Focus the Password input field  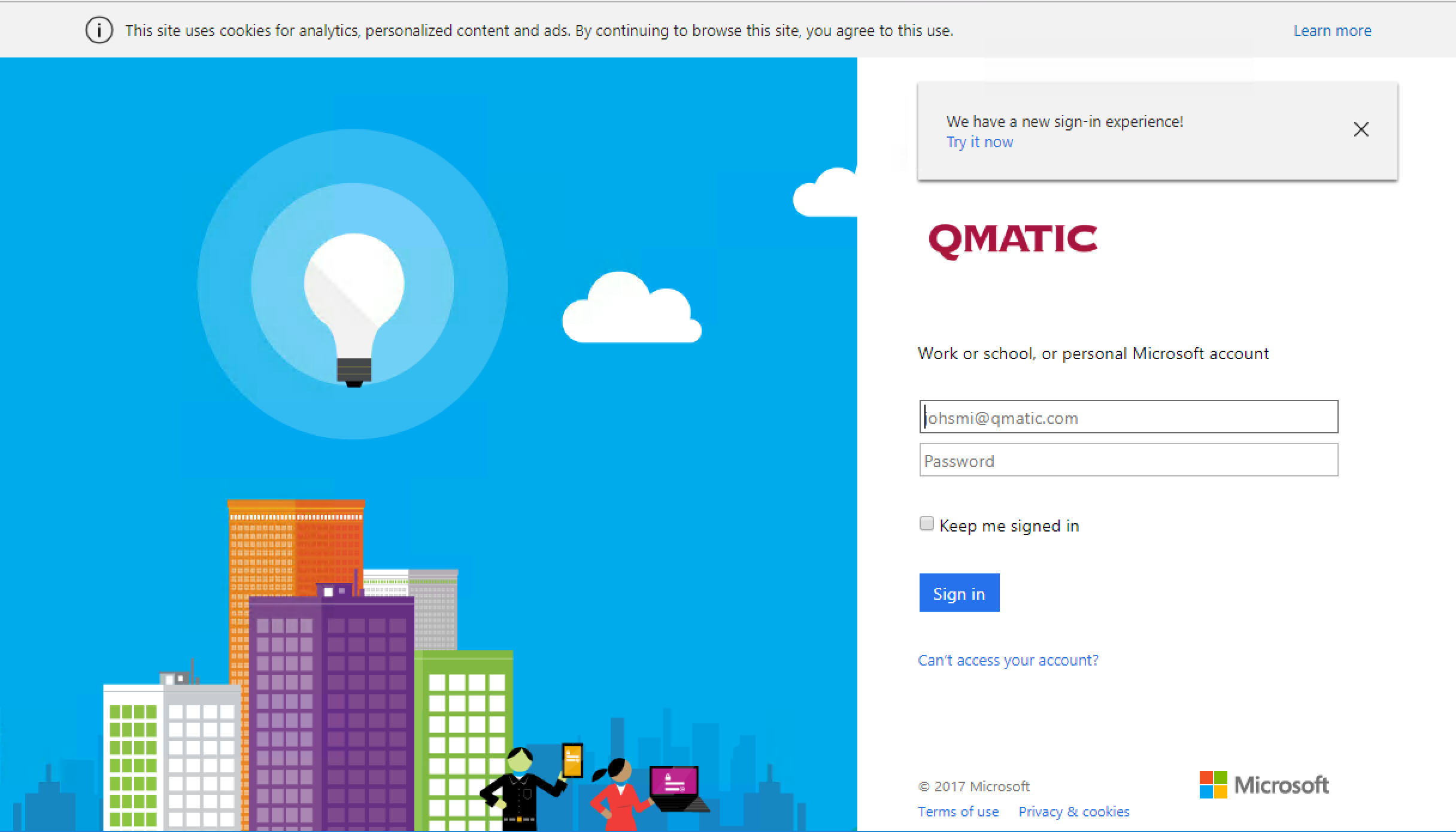[x=1129, y=460]
